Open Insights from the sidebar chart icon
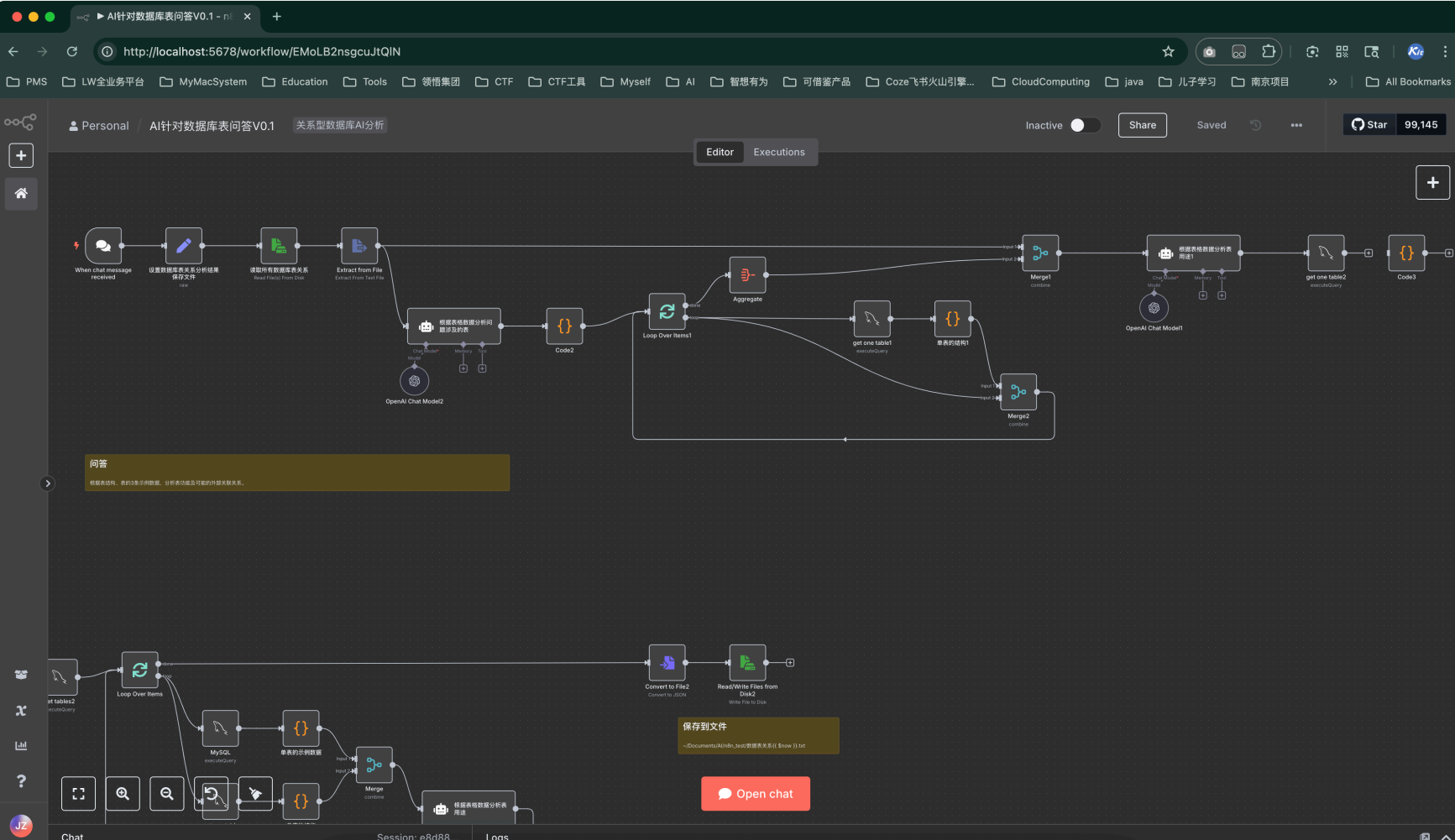This screenshot has height=840, width=1455. click(x=21, y=745)
